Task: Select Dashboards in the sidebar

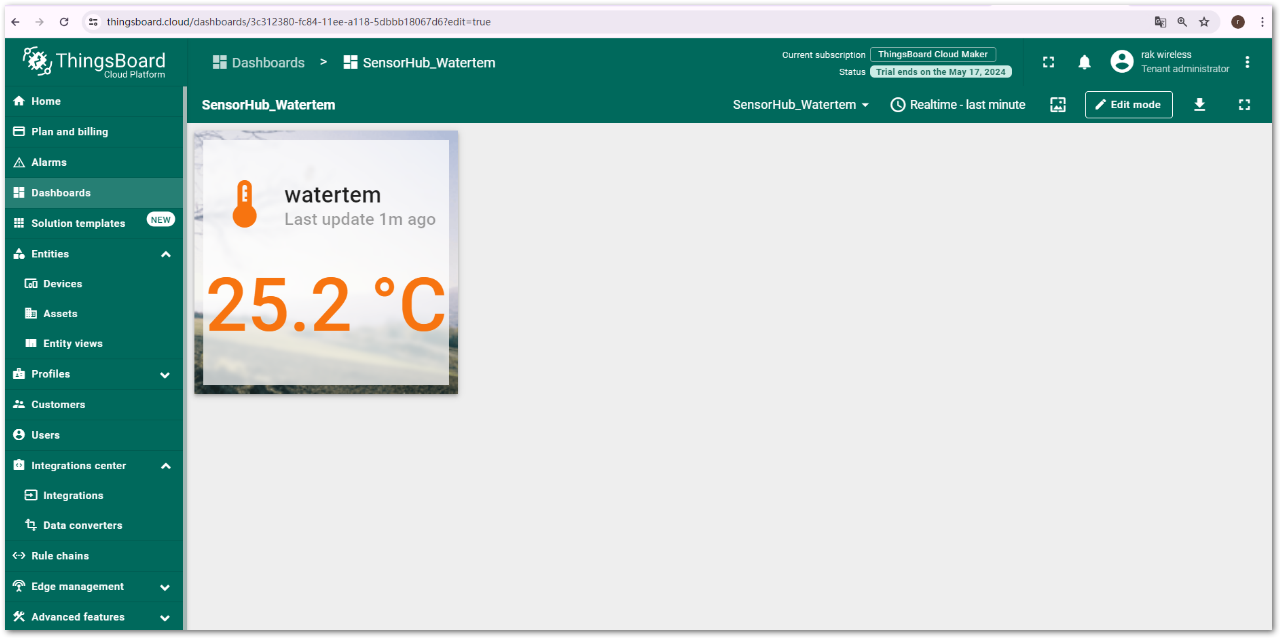Action: tap(94, 193)
